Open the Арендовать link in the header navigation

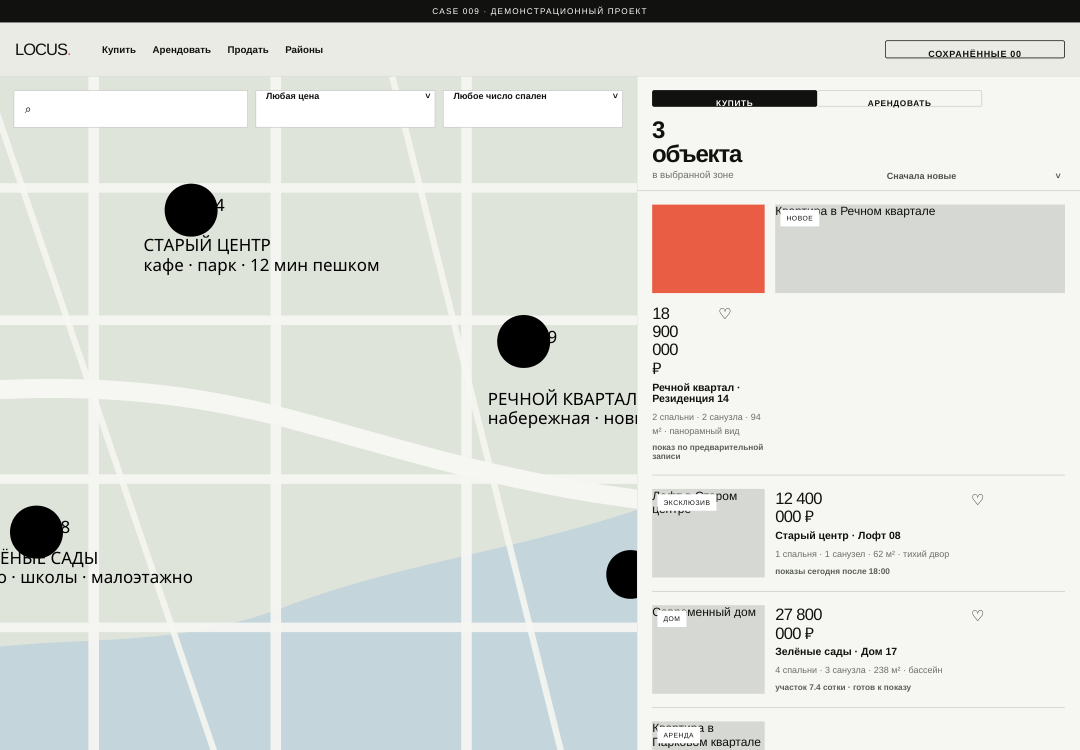pyautogui.click(x=181, y=50)
